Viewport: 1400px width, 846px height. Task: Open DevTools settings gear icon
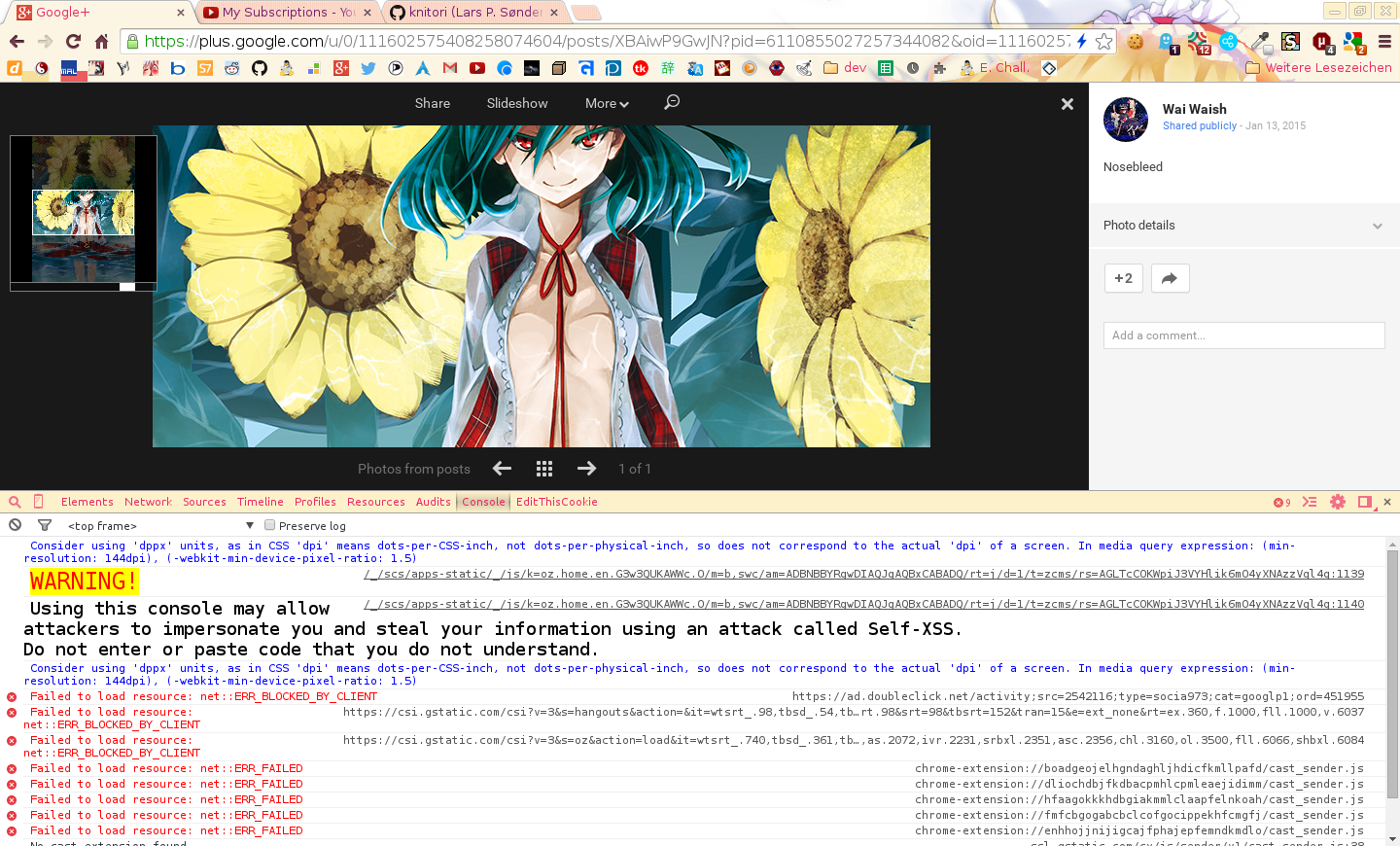[1338, 502]
